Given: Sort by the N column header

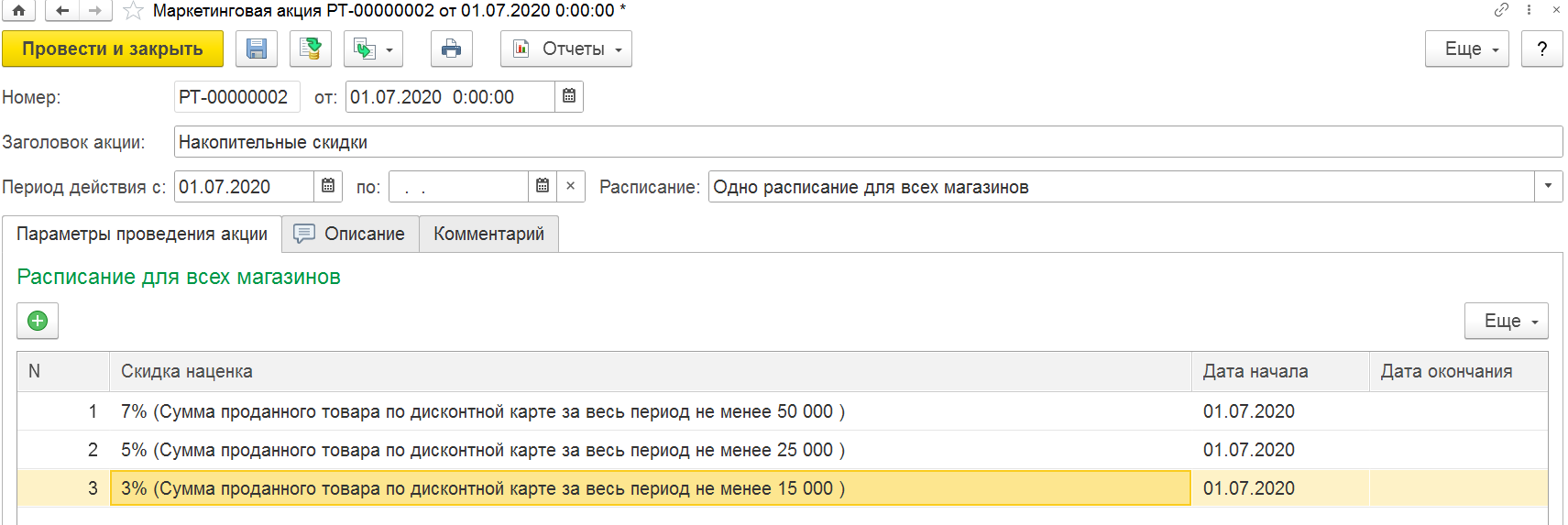Looking at the screenshot, I should coord(63,371).
